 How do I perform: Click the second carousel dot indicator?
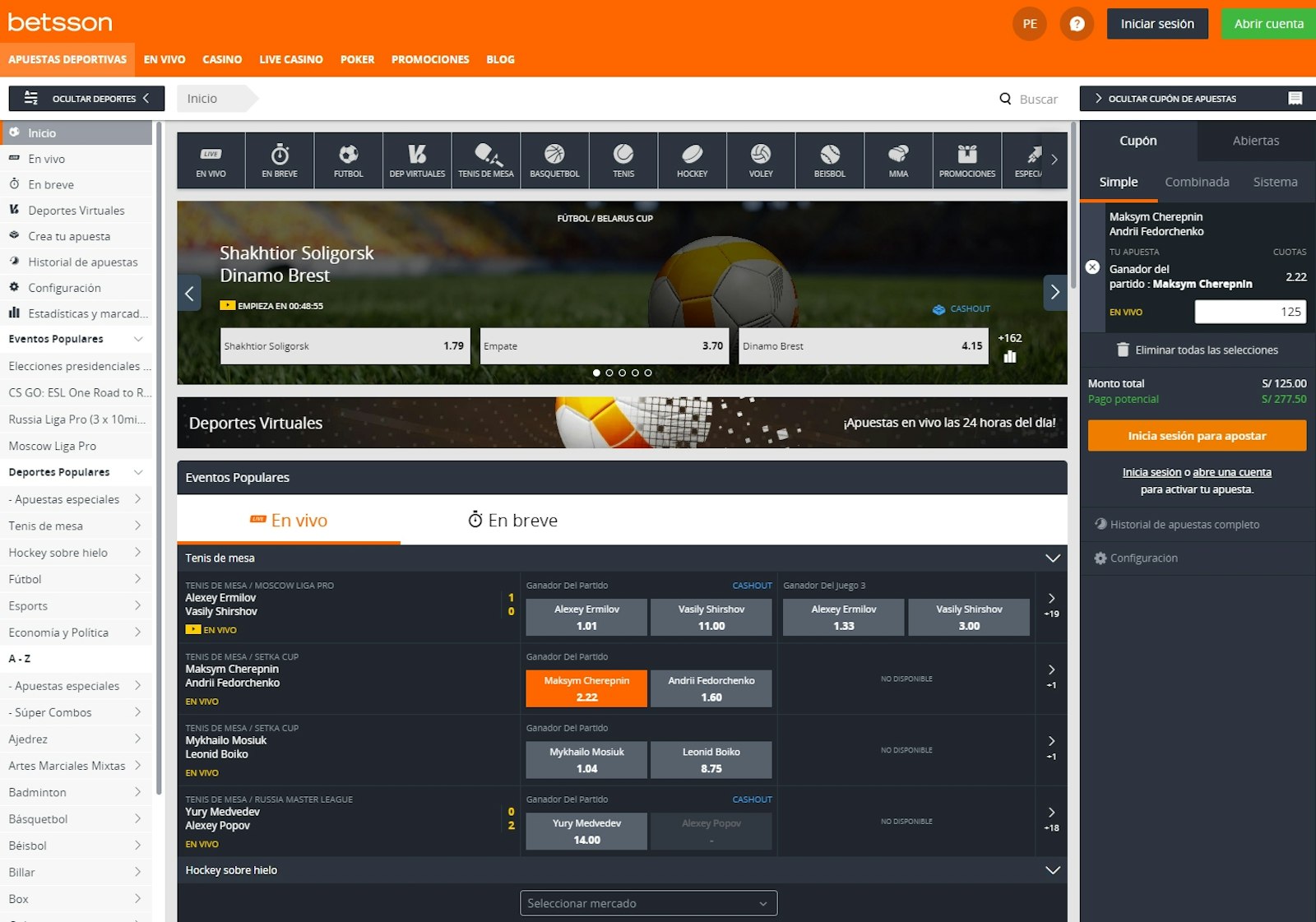click(x=609, y=373)
